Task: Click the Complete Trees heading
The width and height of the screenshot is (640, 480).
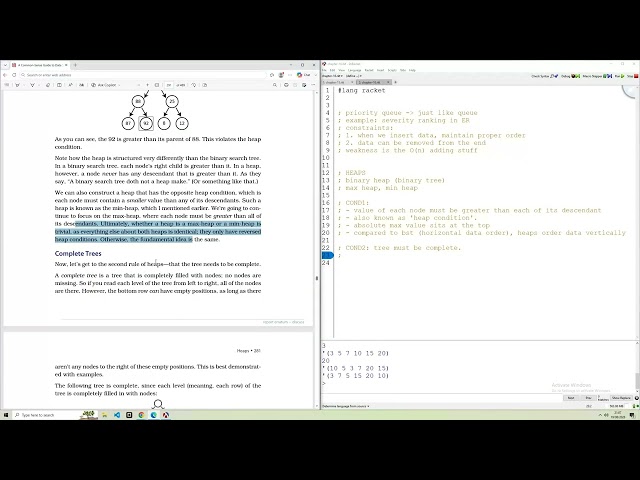Action: [x=78, y=253]
